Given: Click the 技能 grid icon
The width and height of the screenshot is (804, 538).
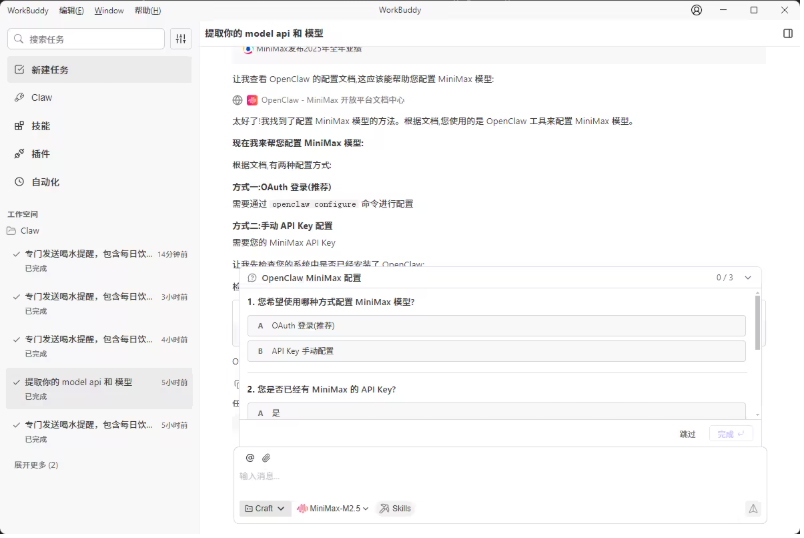Looking at the screenshot, I should (19, 126).
